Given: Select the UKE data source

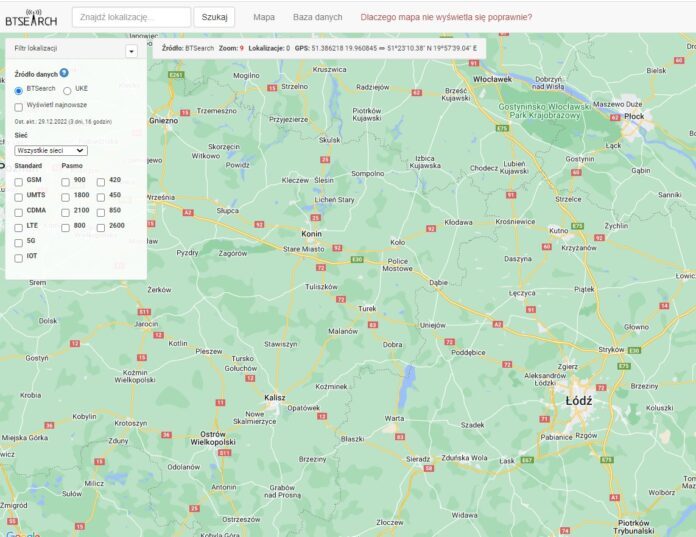Looking at the screenshot, I should [x=67, y=89].
